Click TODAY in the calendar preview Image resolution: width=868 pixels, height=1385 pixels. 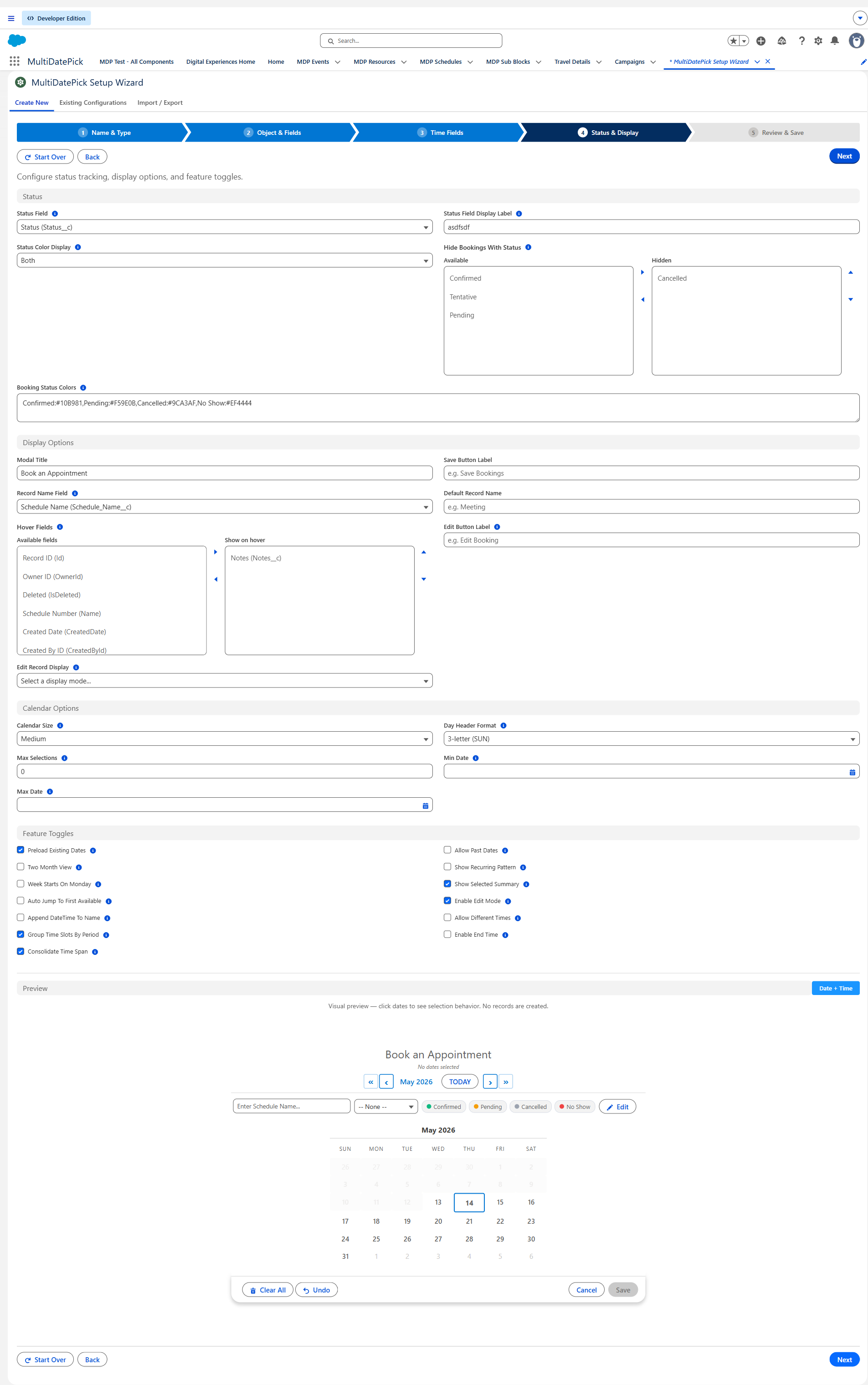point(460,1082)
